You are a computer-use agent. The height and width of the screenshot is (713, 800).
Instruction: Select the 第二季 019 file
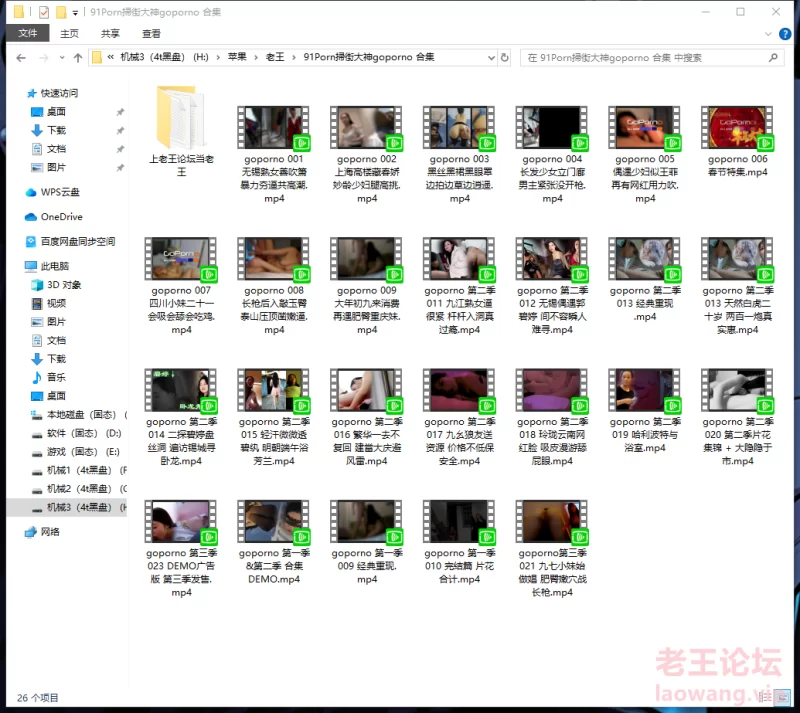(644, 411)
